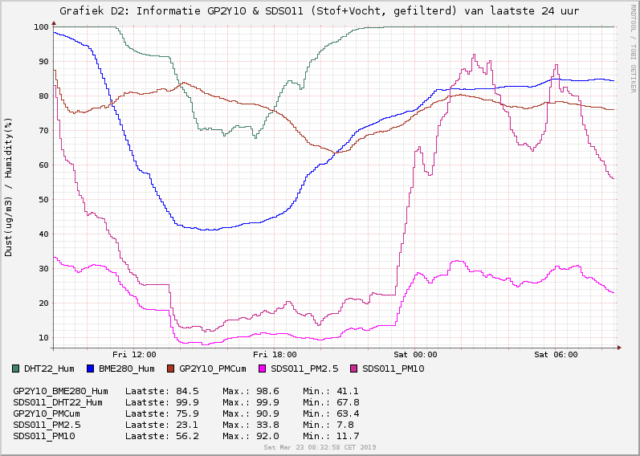Click the Max. 92.0 value for SDS011_PM10
The image size is (640, 456).
249,436
